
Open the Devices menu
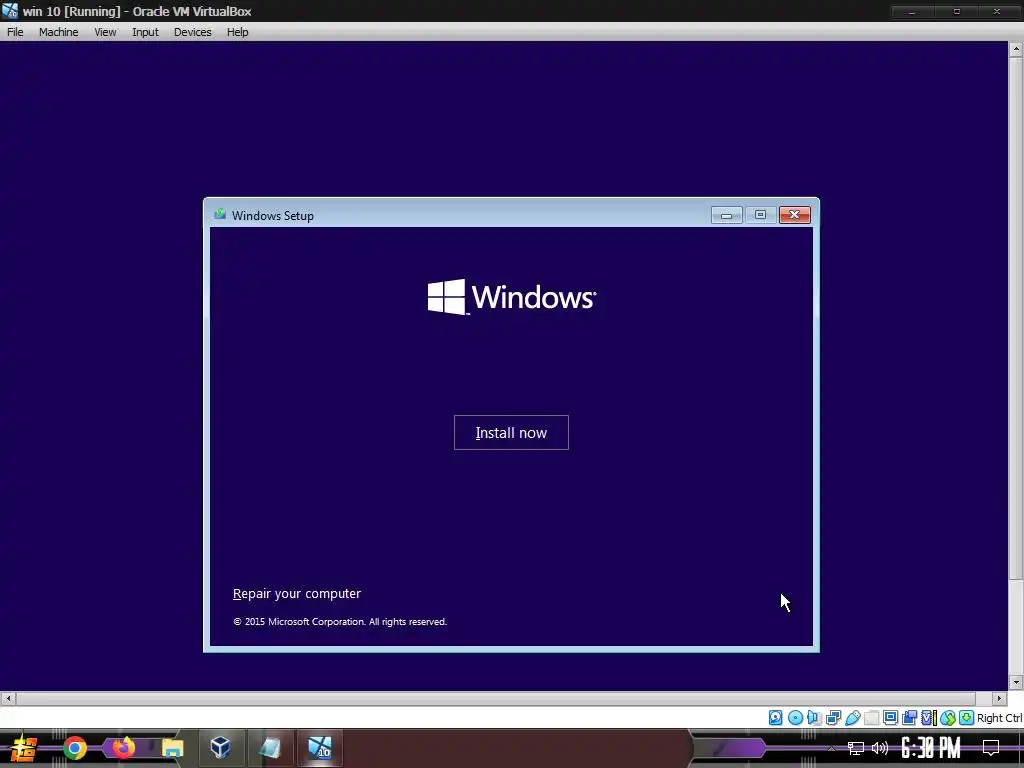pos(192,32)
